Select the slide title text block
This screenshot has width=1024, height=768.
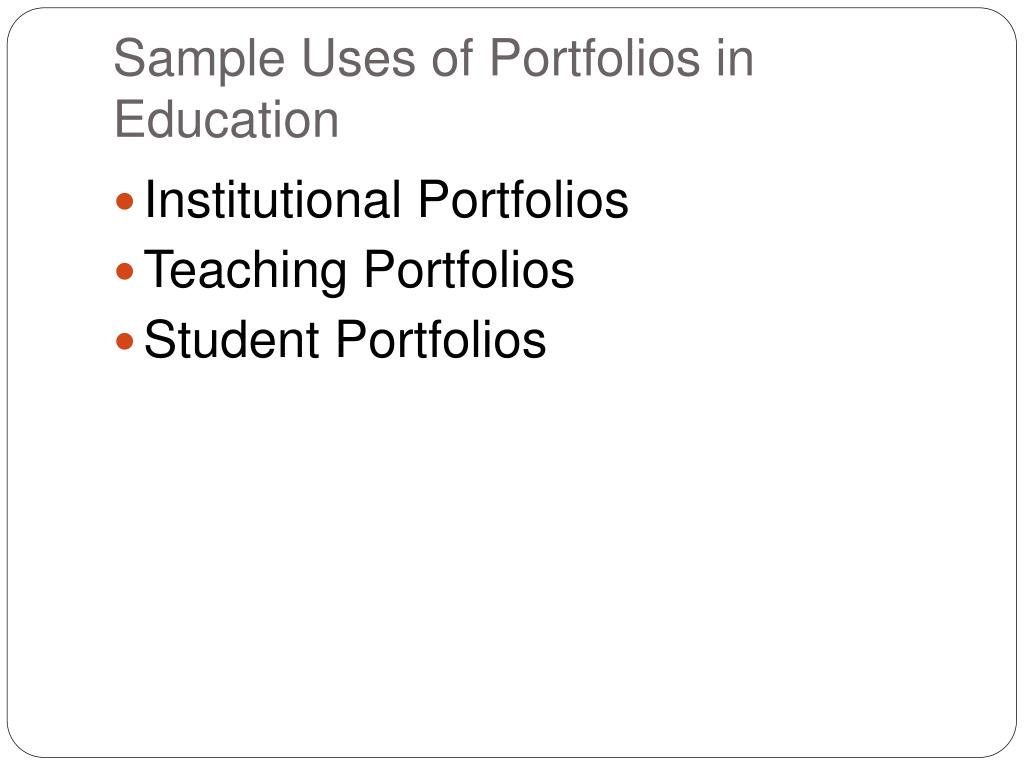(434, 88)
